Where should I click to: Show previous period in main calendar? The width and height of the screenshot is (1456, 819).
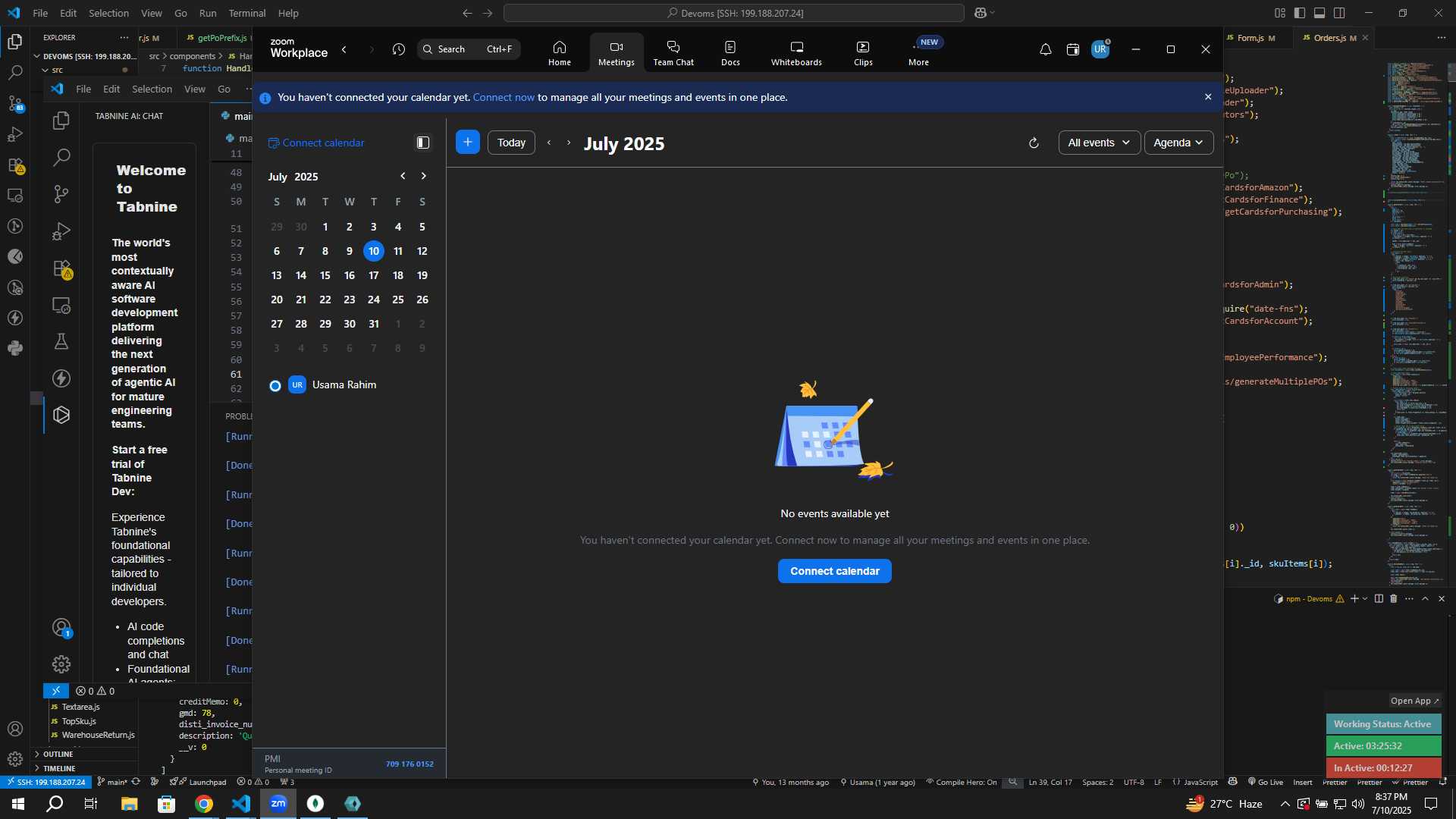click(549, 143)
